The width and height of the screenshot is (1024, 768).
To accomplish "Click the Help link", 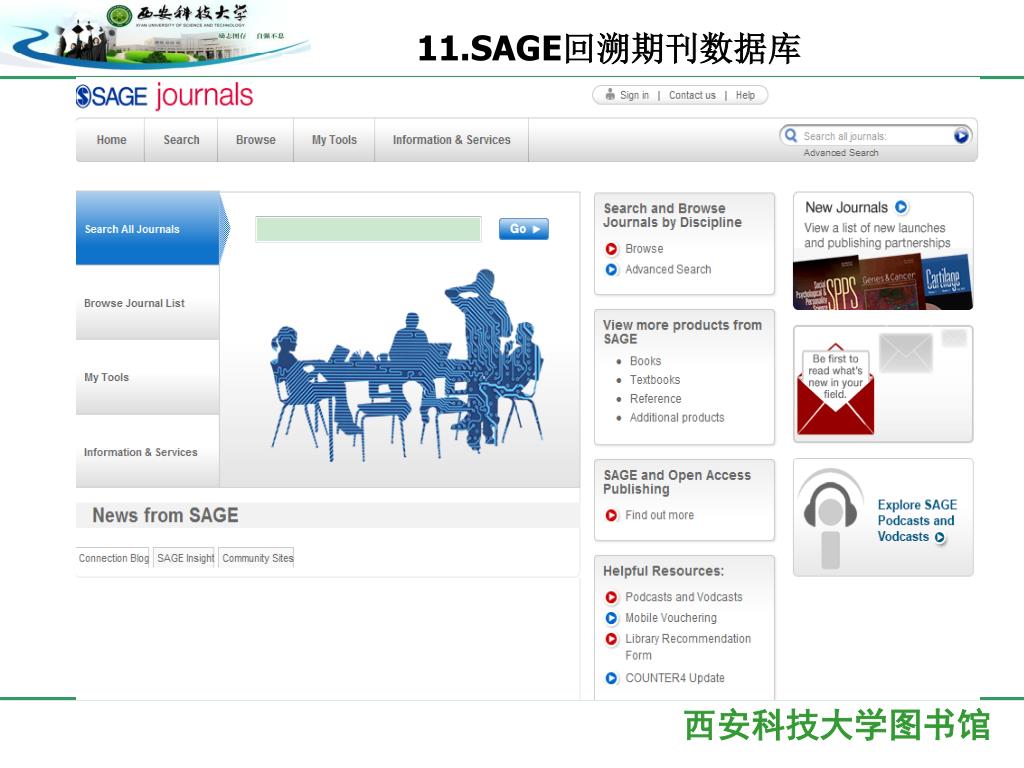I will click(x=745, y=95).
